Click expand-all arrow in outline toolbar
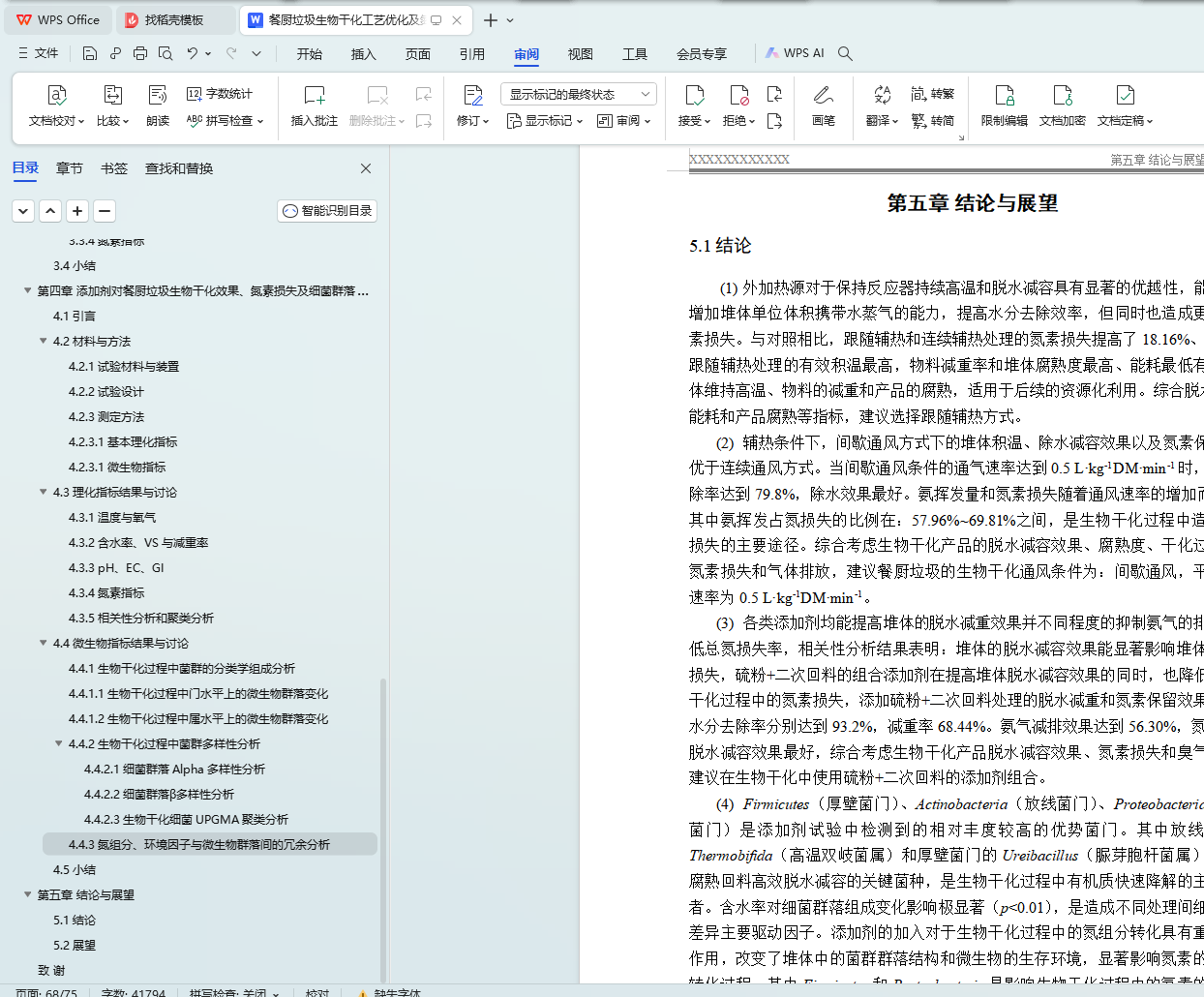1204x997 pixels. (24, 210)
